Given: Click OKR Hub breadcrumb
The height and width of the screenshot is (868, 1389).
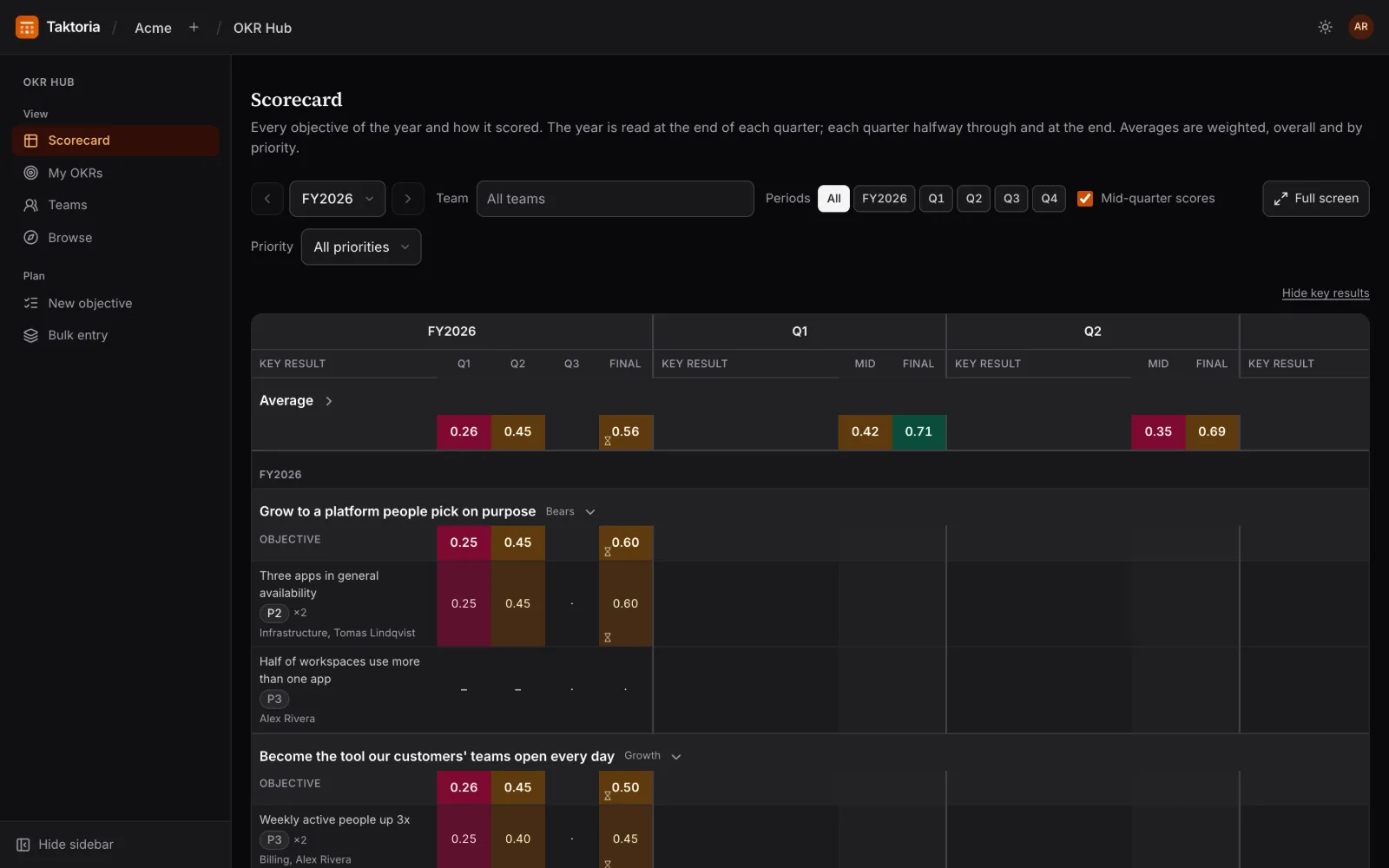Looking at the screenshot, I should tap(262, 28).
